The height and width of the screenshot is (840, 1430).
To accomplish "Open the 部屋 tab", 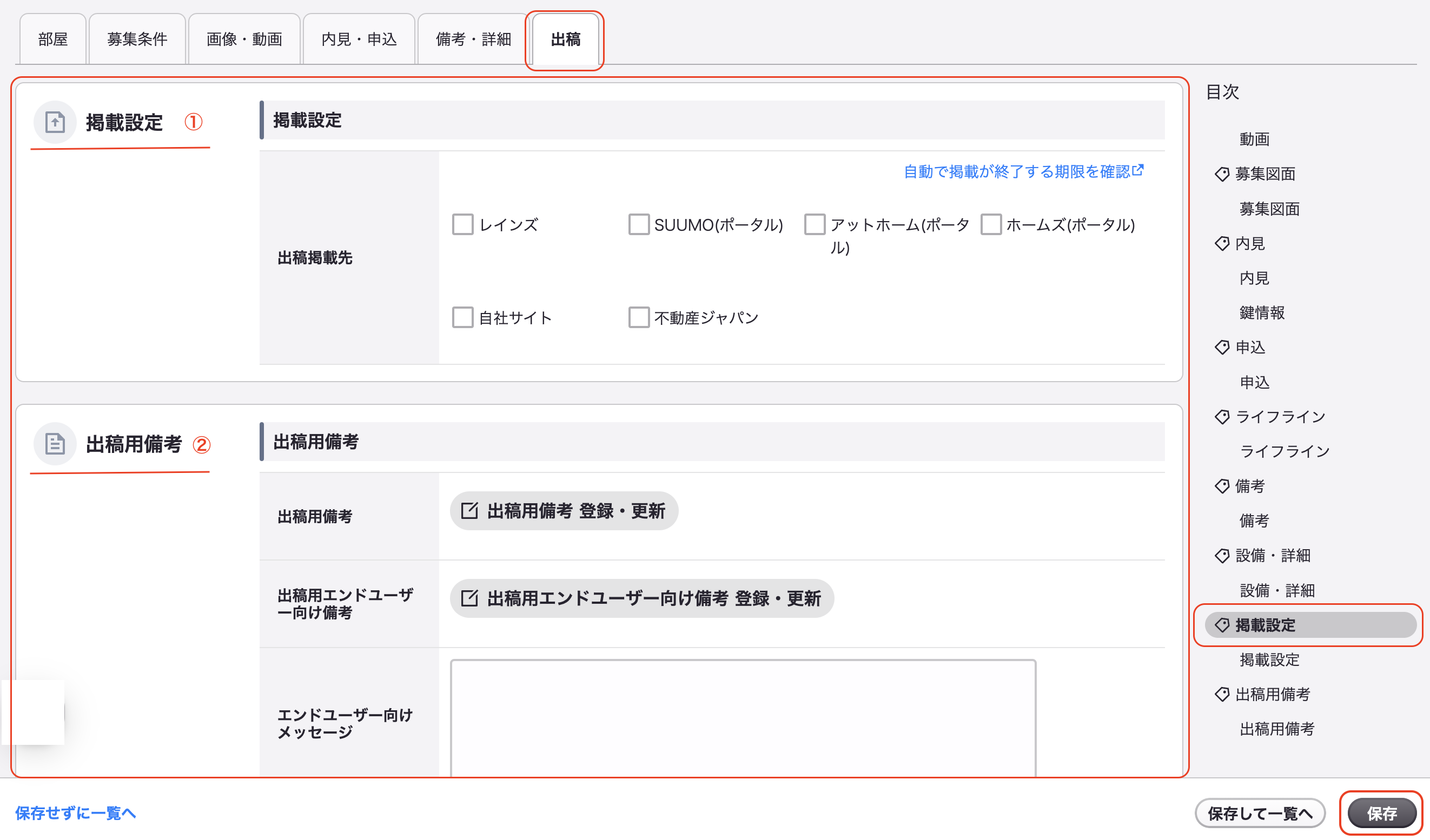I will pos(53,39).
